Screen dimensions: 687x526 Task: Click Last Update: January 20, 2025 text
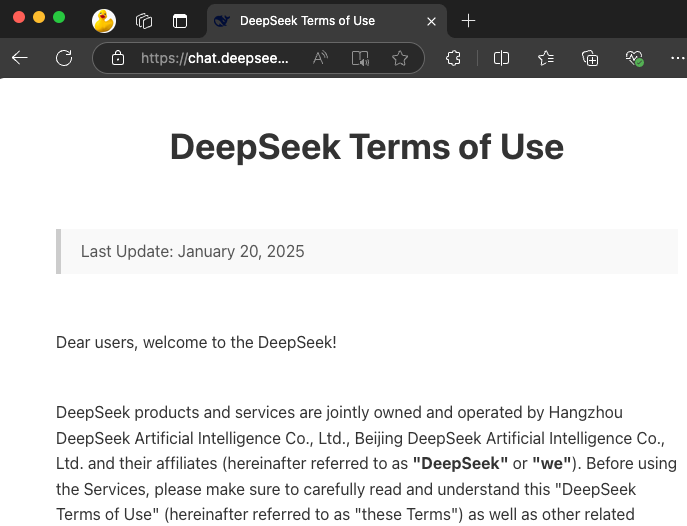(x=192, y=251)
